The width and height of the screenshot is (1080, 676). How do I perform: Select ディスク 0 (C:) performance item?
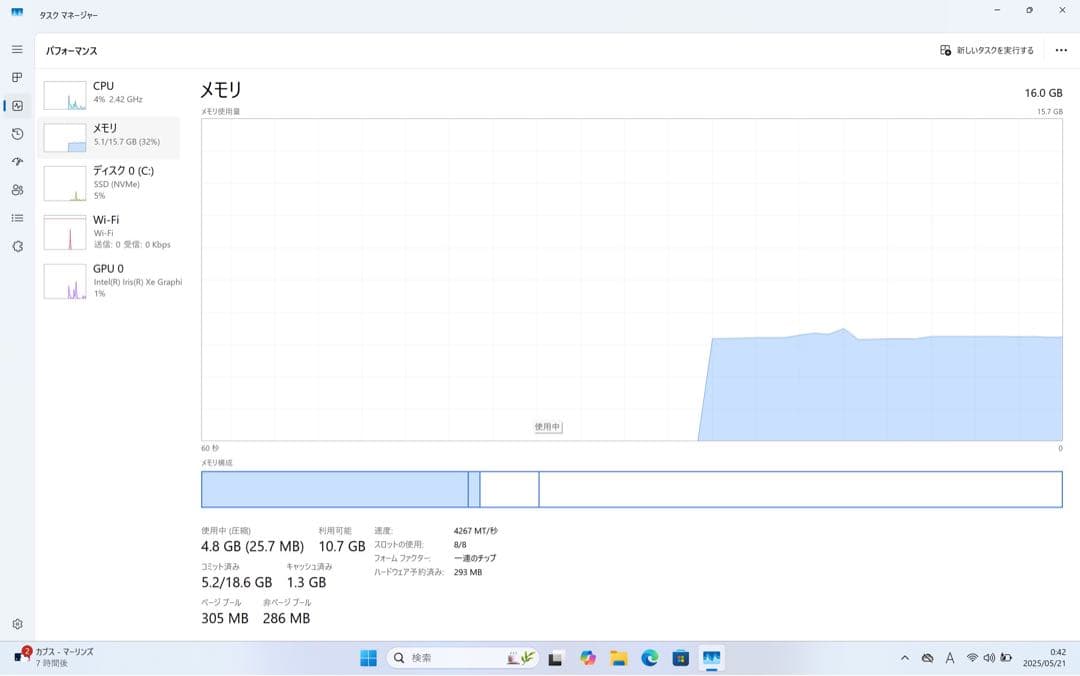[110, 182]
